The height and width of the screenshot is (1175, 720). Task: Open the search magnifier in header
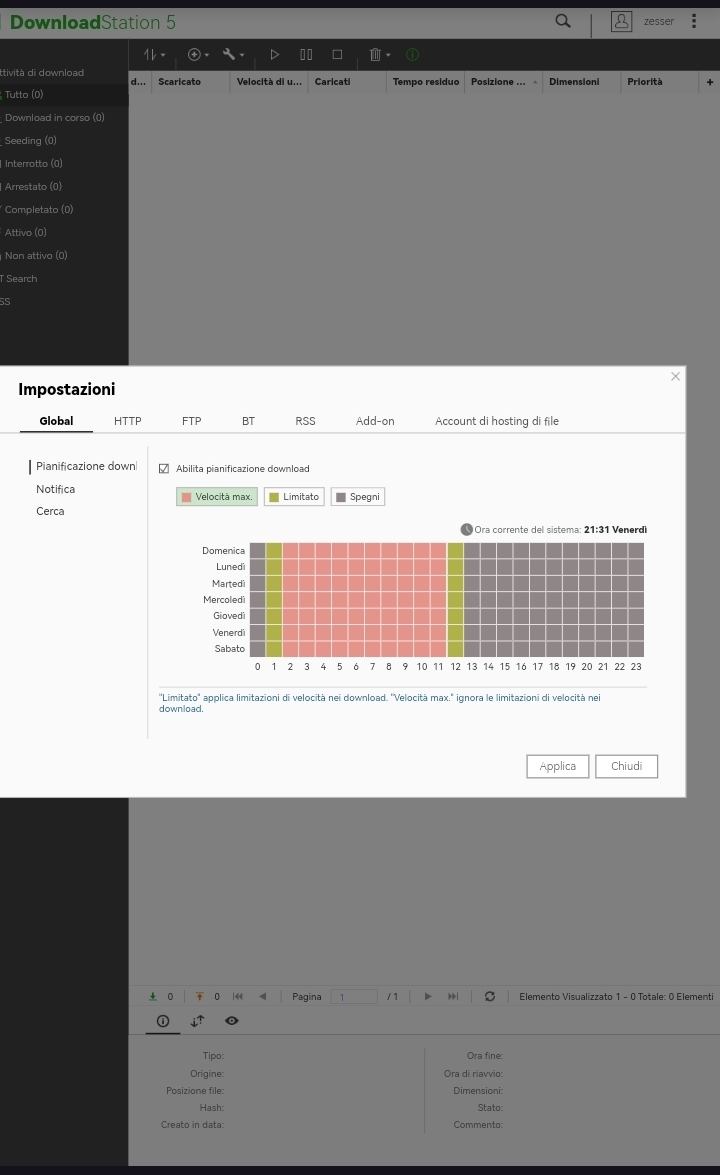pyautogui.click(x=563, y=21)
